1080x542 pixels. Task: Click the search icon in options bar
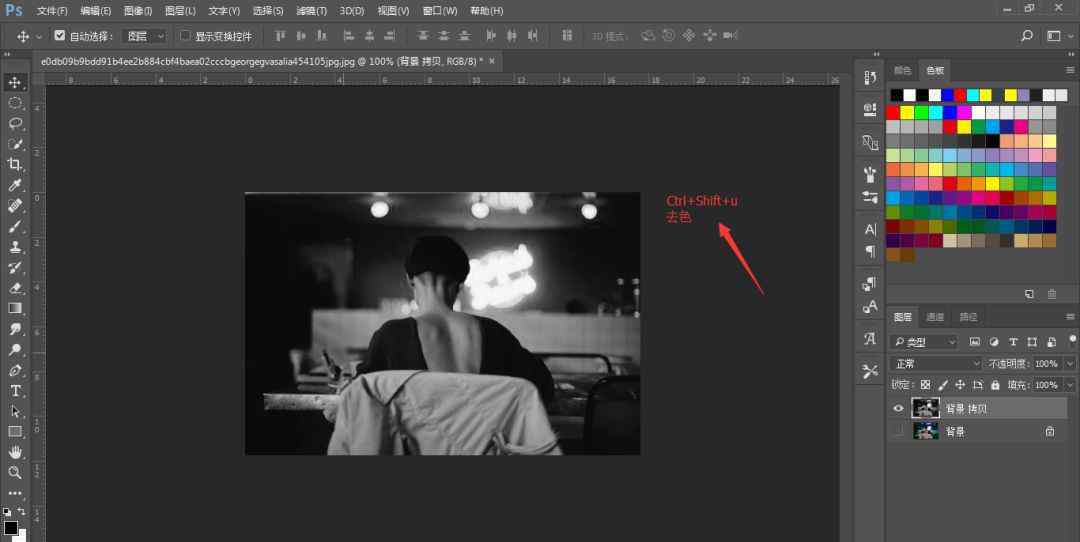tap(1026, 36)
